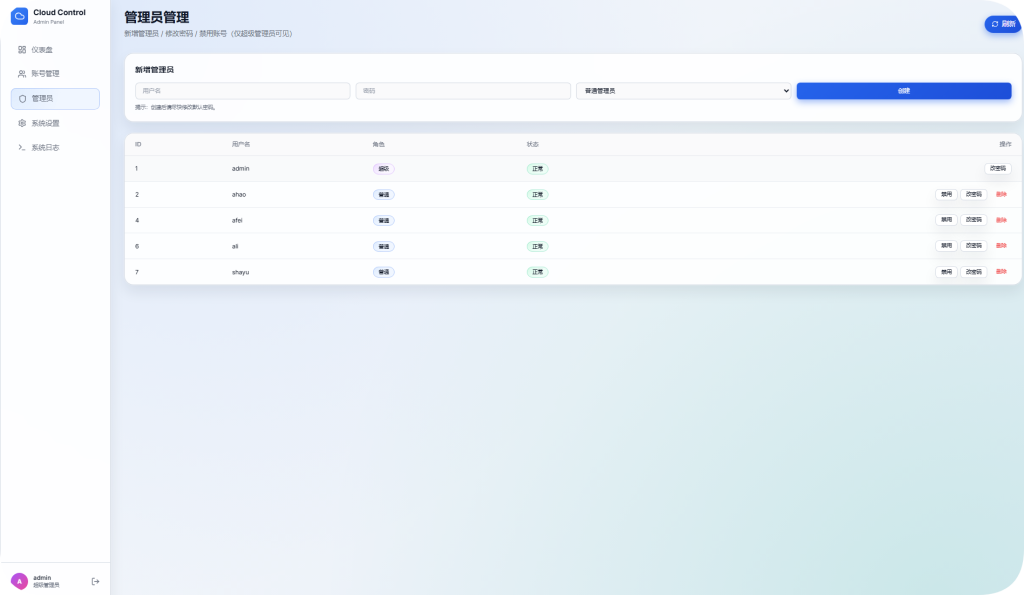Click 禁用 in the shayu row
The image size is (1024, 595).
point(946,272)
